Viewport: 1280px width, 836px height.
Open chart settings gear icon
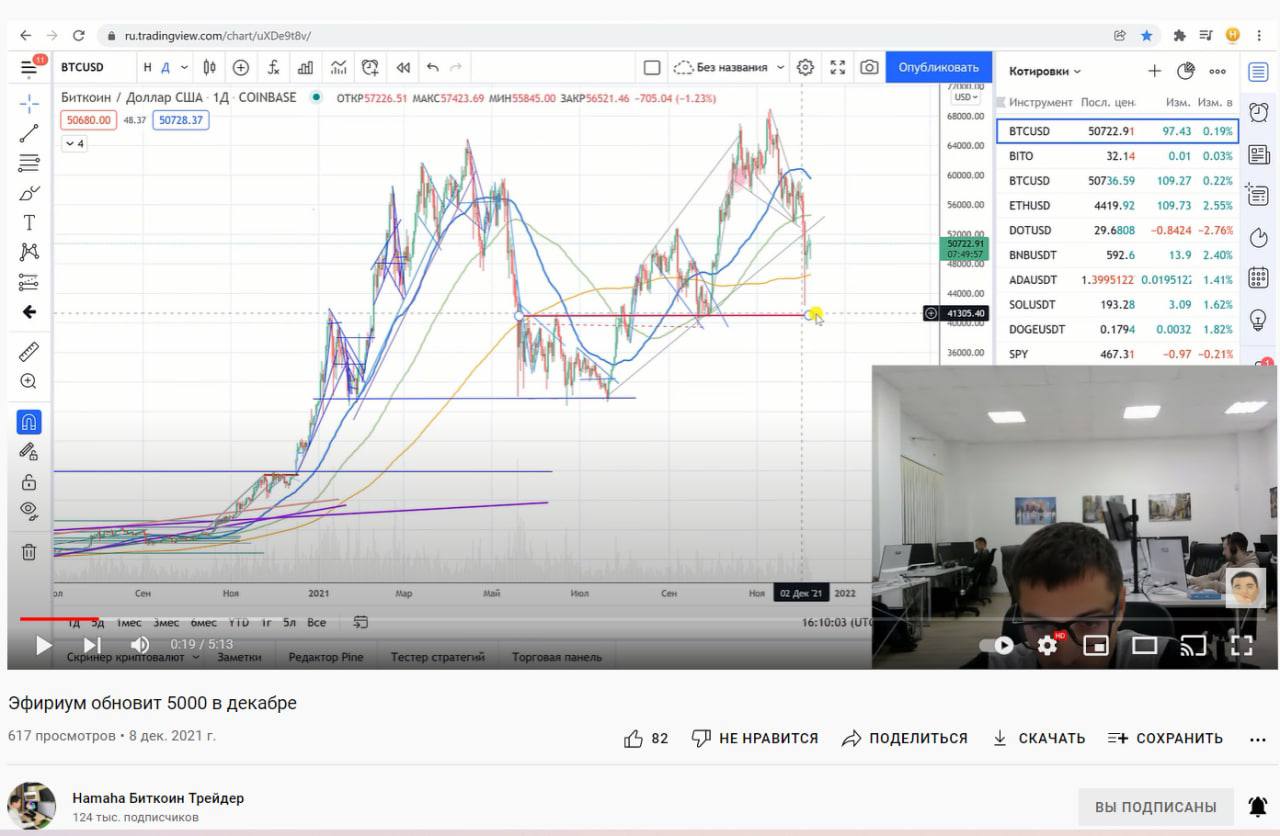[x=805, y=68]
